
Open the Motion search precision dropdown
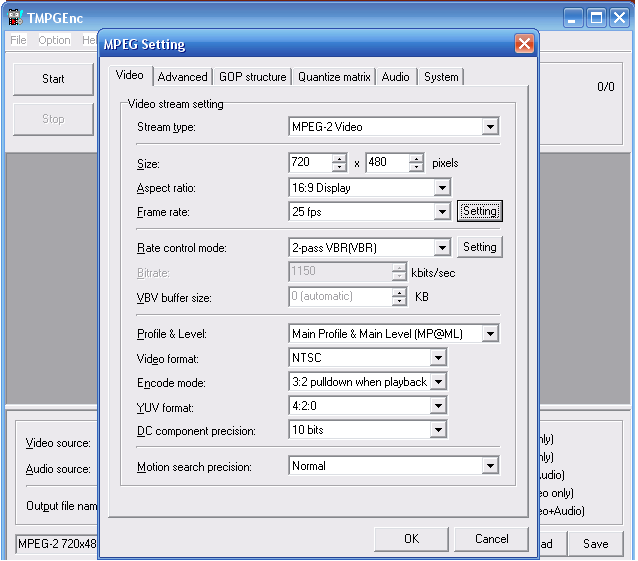click(x=490, y=466)
